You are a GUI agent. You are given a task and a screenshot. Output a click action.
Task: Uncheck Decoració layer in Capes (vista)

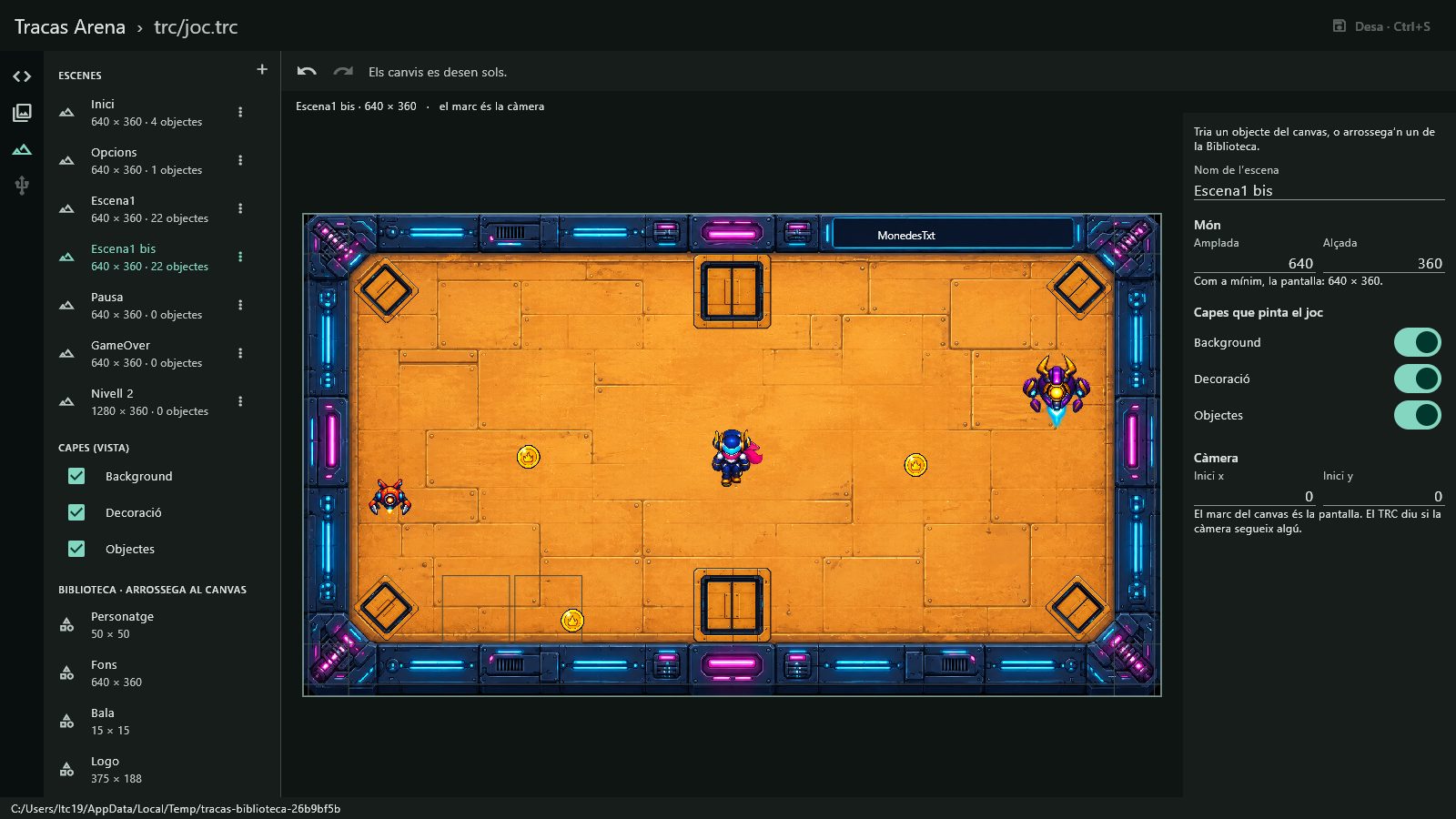tap(76, 512)
